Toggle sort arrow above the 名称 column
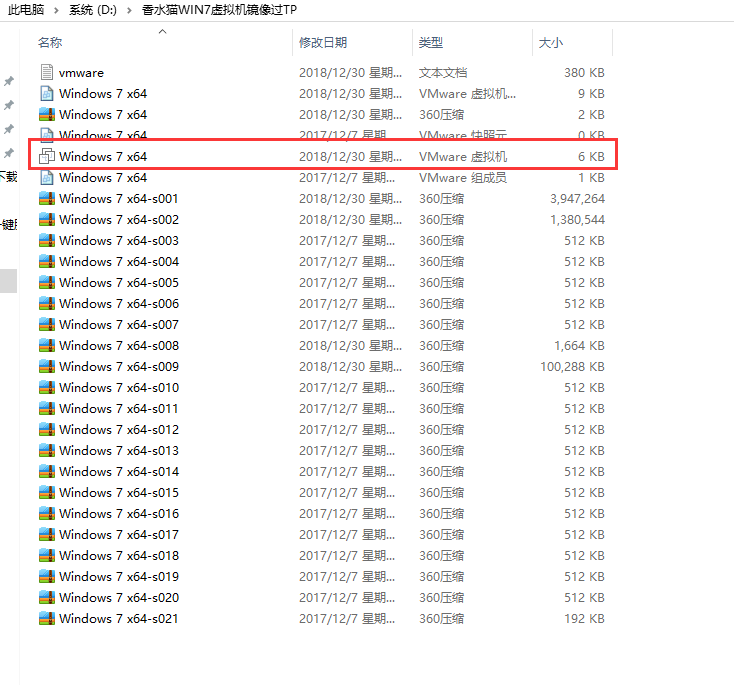Image resolution: width=734 pixels, height=685 pixels. point(163,32)
